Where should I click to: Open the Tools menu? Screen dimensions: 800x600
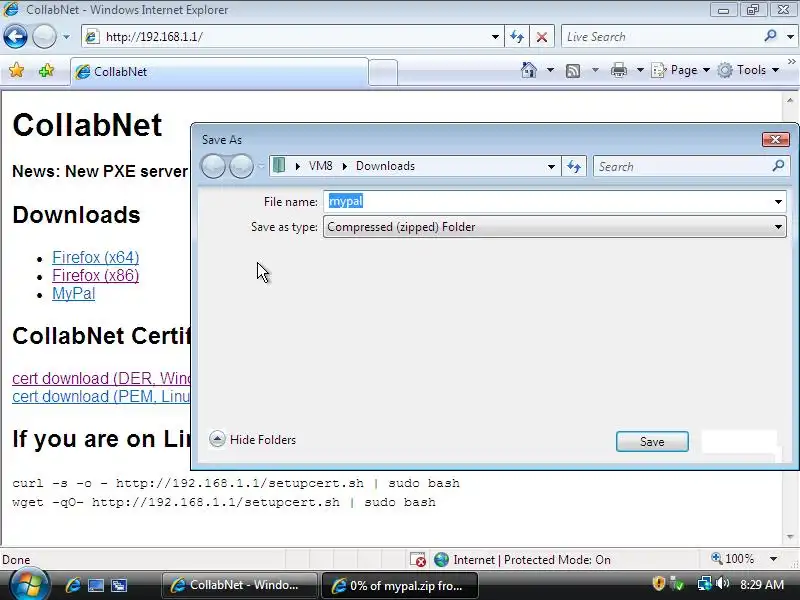click(x=748, y=70)
